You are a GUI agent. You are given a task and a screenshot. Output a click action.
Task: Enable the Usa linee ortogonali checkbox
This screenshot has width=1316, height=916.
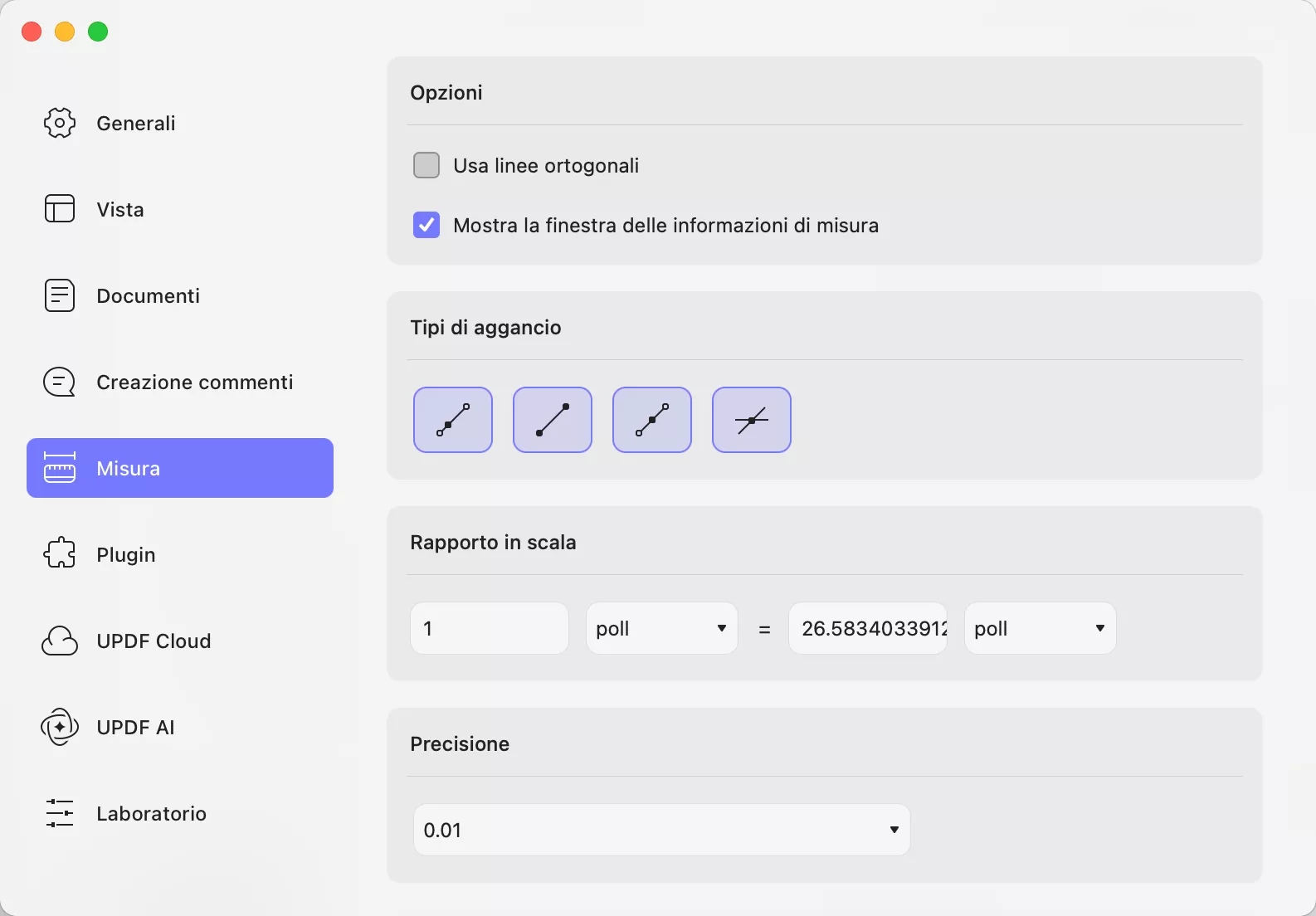pos(426,165)
